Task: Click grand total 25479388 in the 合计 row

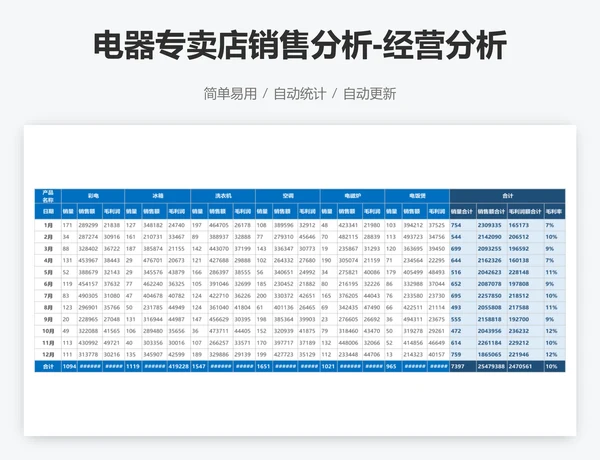Action: (491, 367)
